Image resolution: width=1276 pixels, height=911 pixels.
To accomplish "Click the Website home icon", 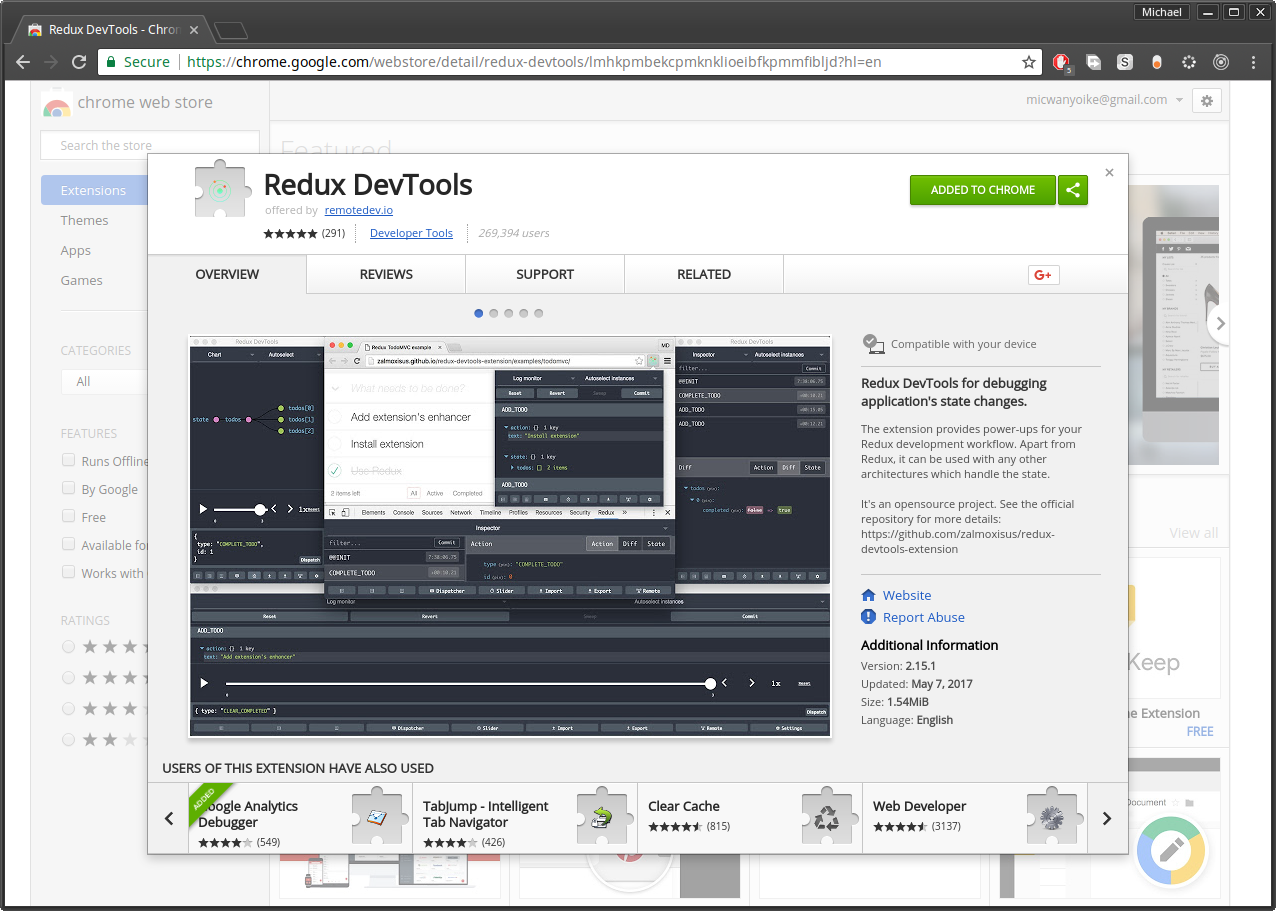I will [x=869, y=595].
